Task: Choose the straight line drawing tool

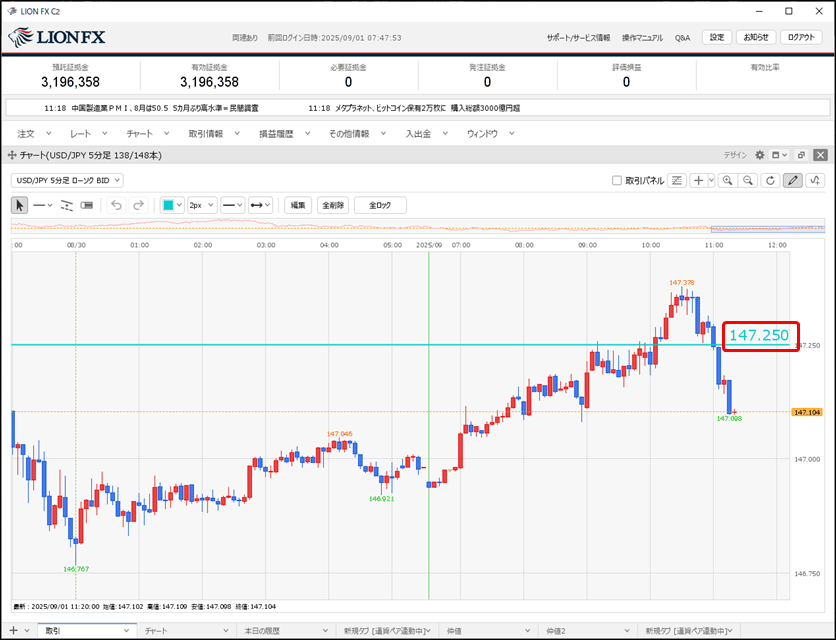Action: point(38,205)
